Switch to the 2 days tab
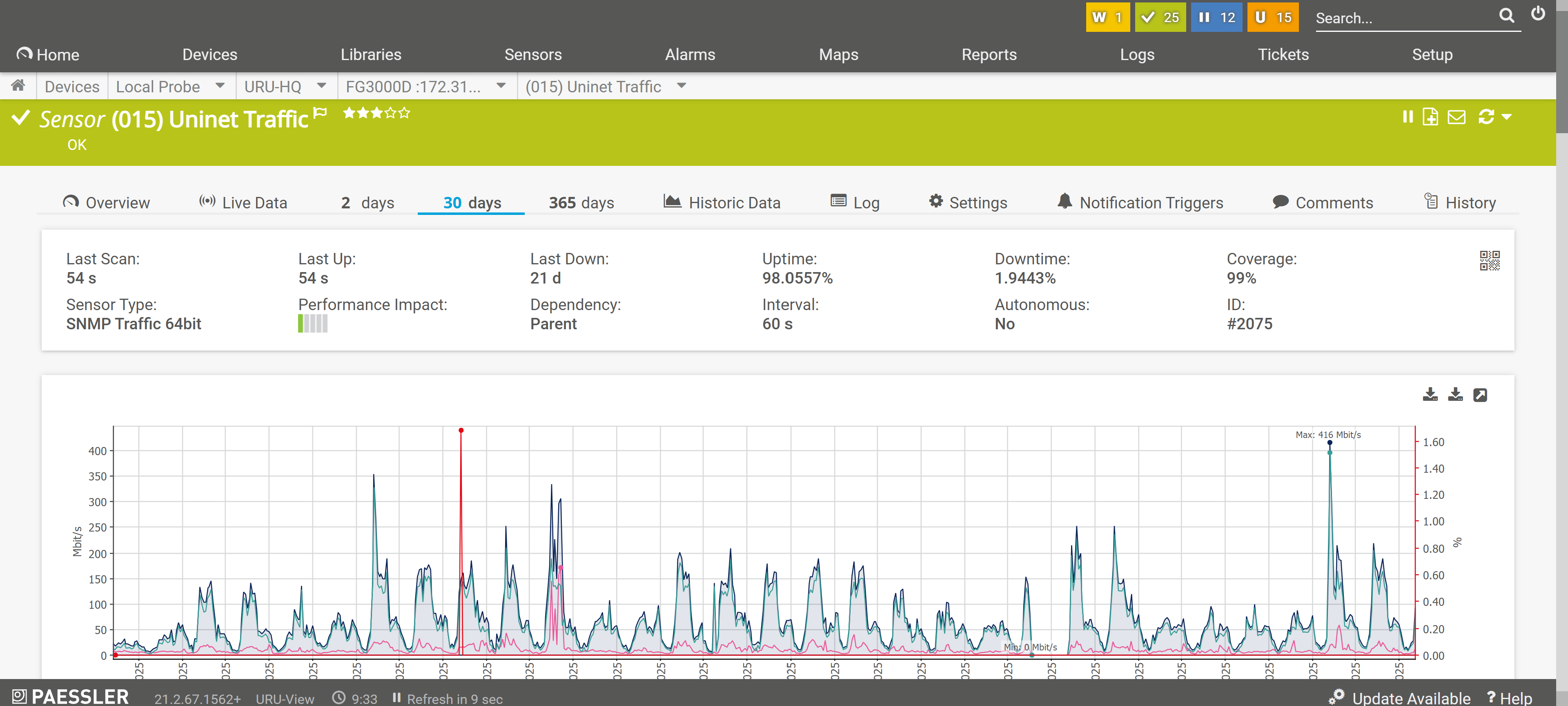The height and width of the screenshot is (706, 1568). click(367, 202)
